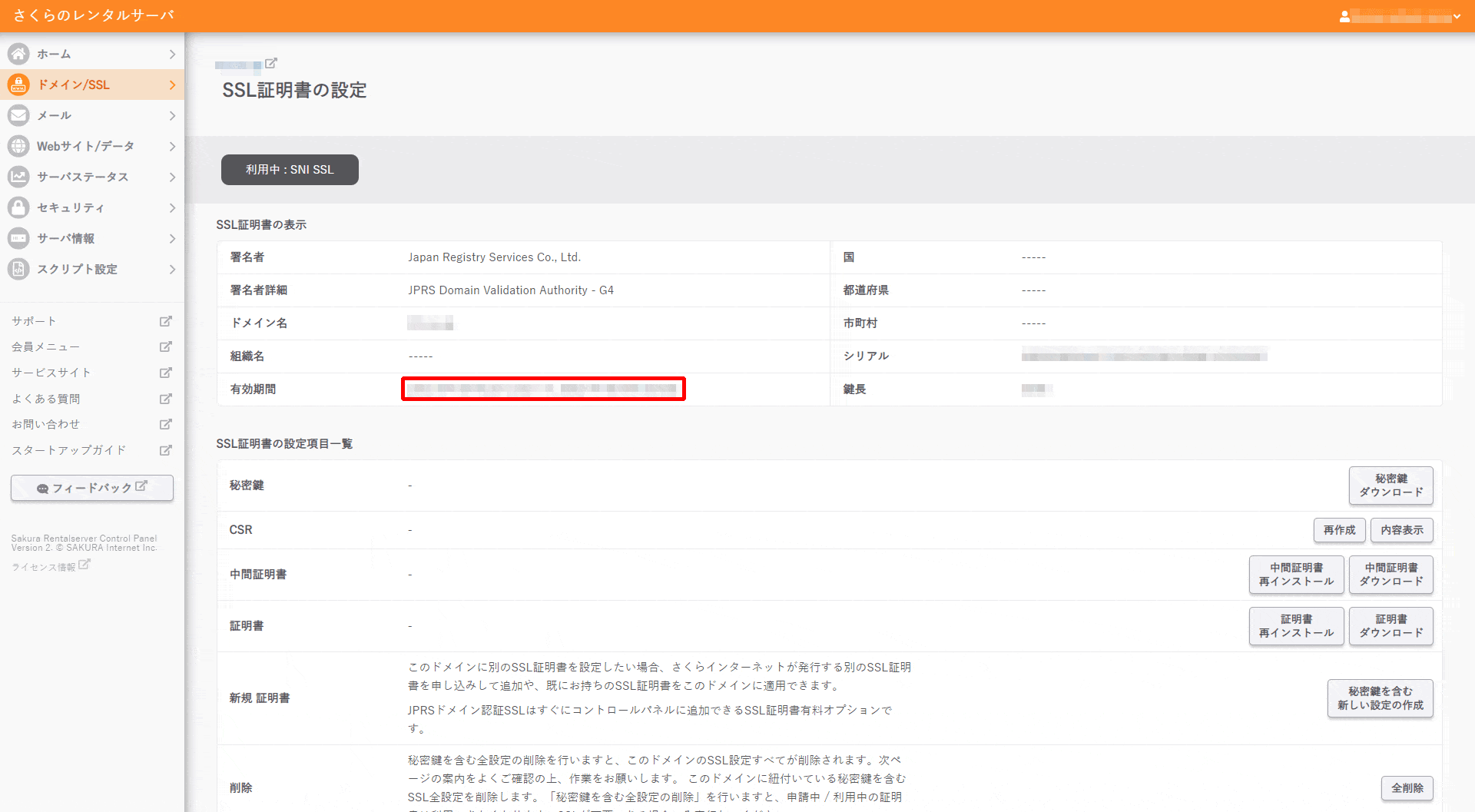Expand the サーバ情報 chevron
1475x812 pixels.
172,238
